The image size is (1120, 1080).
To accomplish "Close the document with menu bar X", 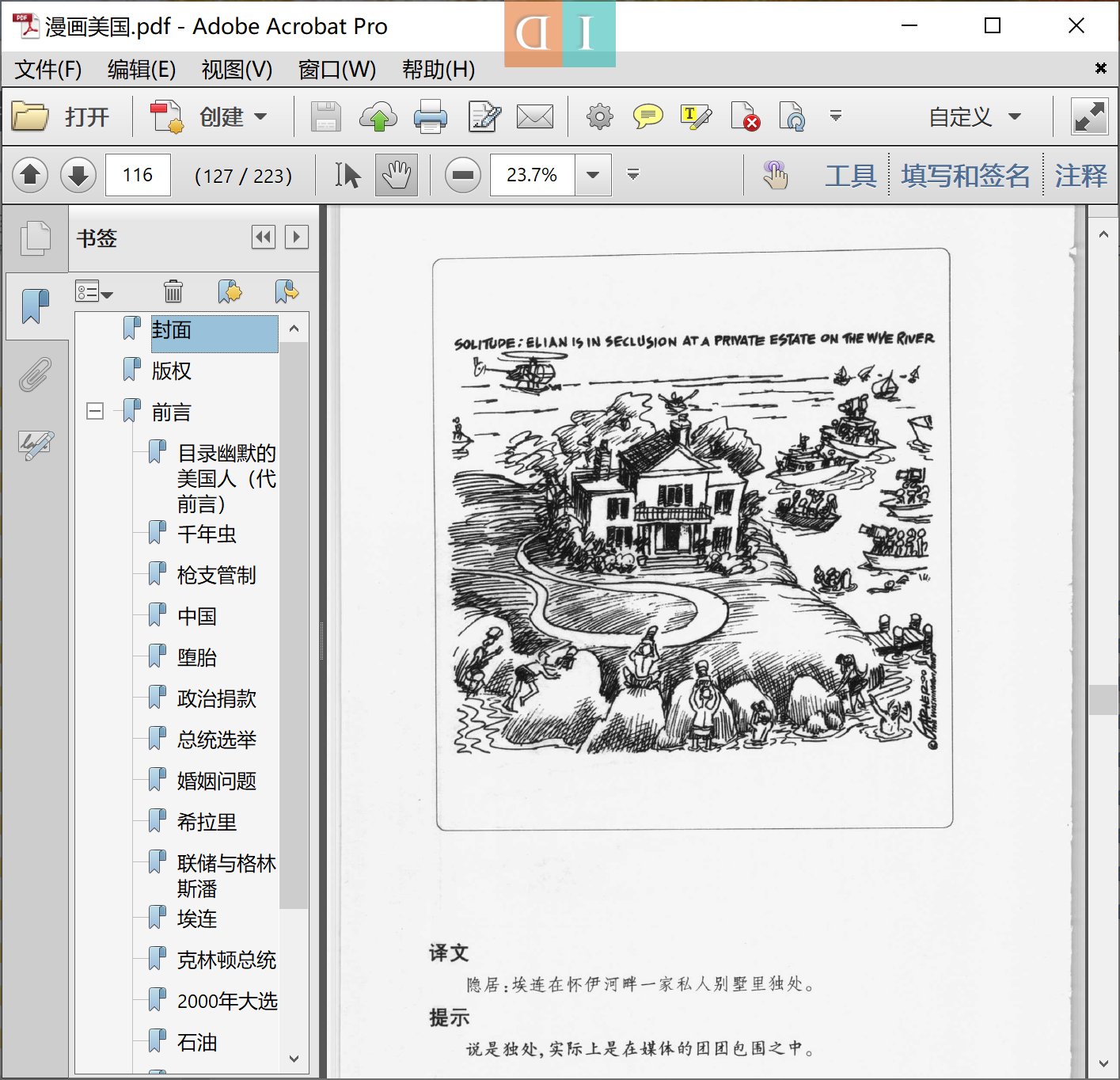I will pyautogui.click(x=1100, y=68).
